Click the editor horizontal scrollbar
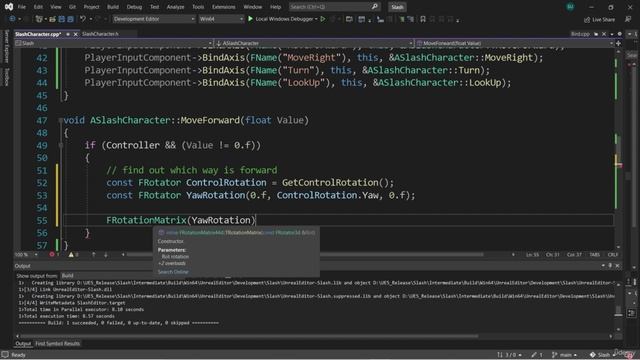640x360 pixels. (x=305, y=255)
